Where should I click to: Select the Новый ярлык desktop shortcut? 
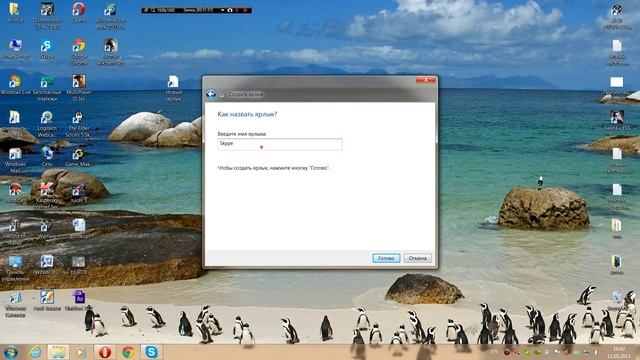tap(173, 88)
